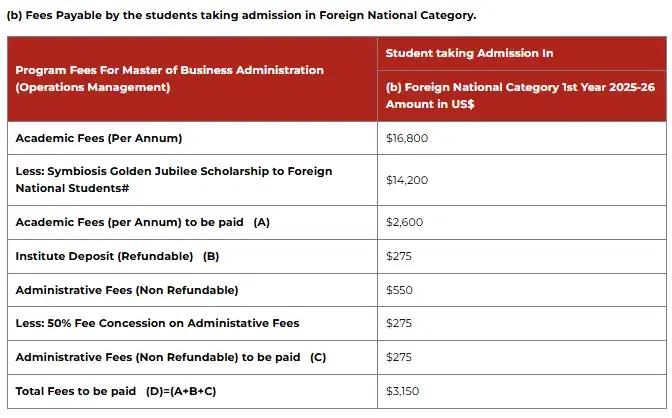Click the $275 fee concession amount

point(398,323)
